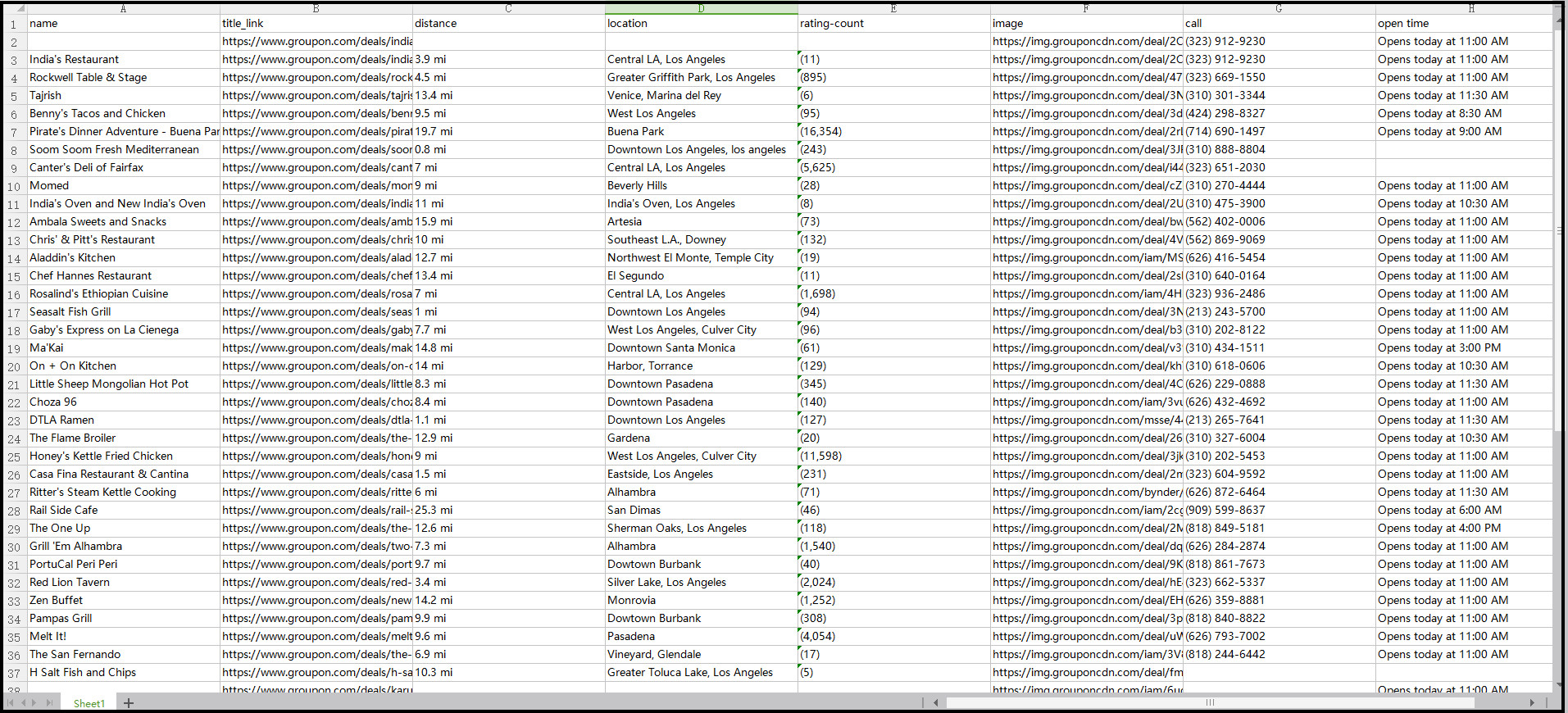Click the 'rating-count' header cell
1568x713 pixels.
(893, 24)
